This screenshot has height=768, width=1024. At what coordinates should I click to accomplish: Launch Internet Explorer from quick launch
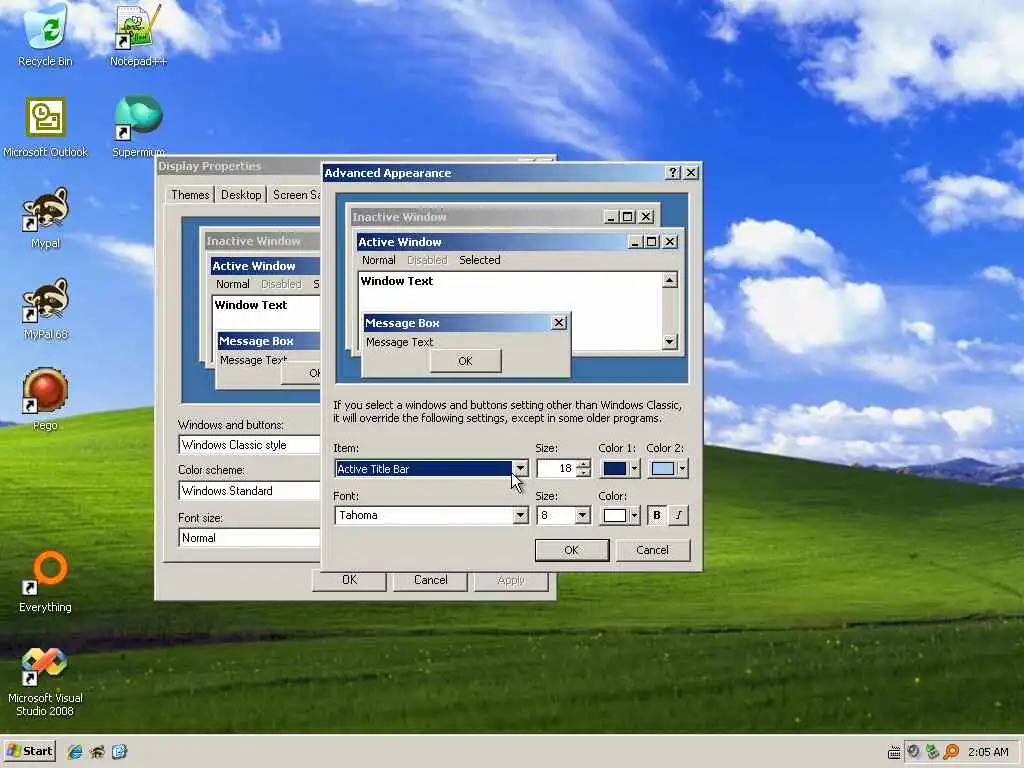(x=75, y=752)
